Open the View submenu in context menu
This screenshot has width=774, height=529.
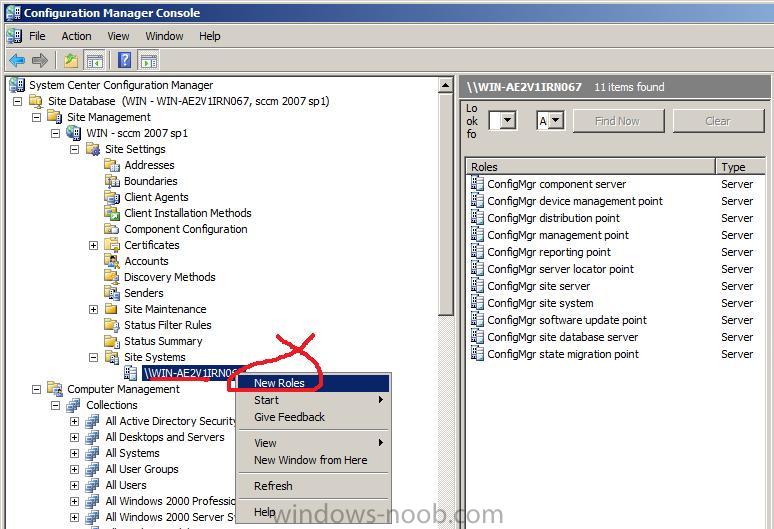[x=314, y=443]
